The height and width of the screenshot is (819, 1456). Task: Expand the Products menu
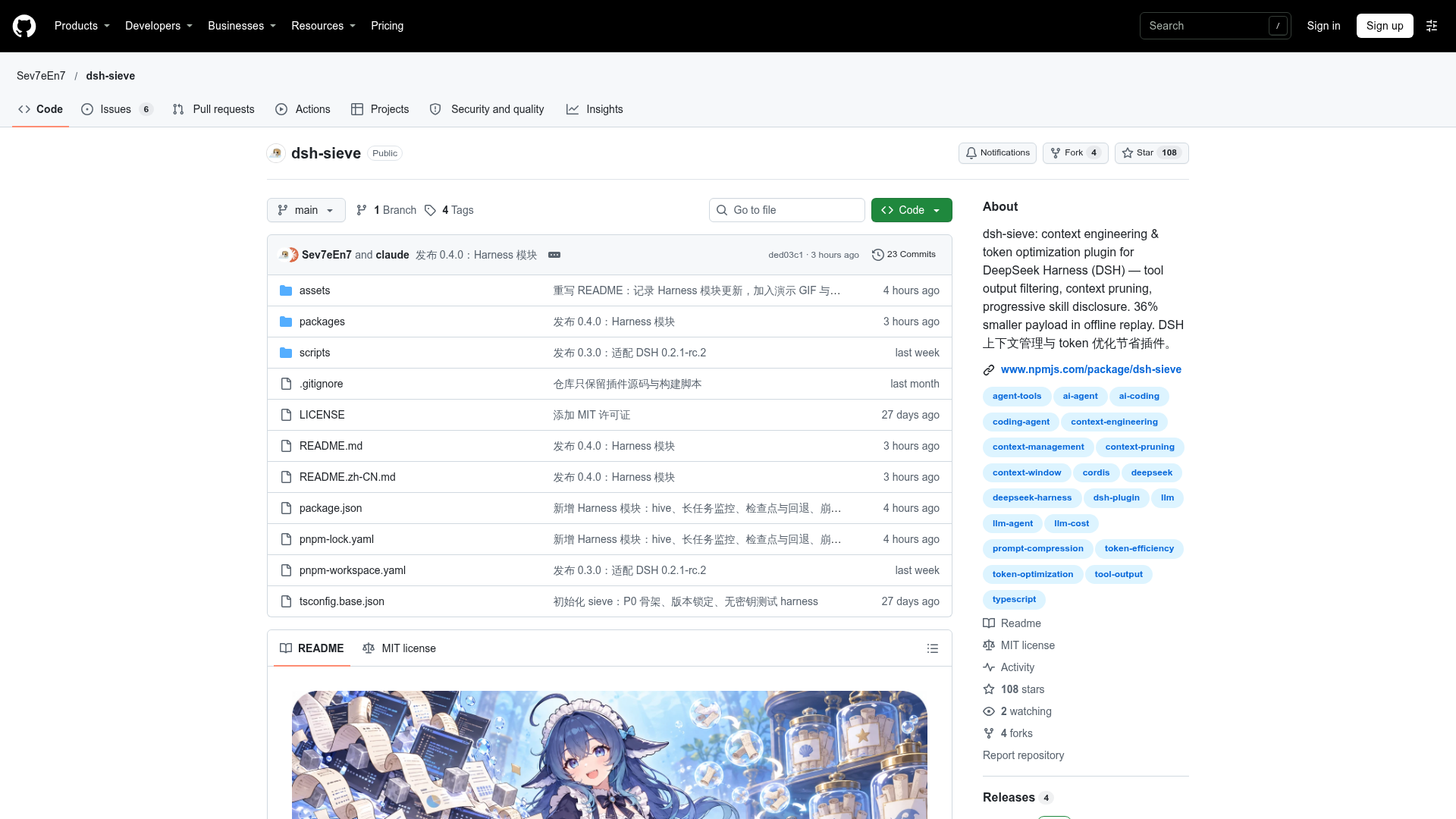coord(82,26)
